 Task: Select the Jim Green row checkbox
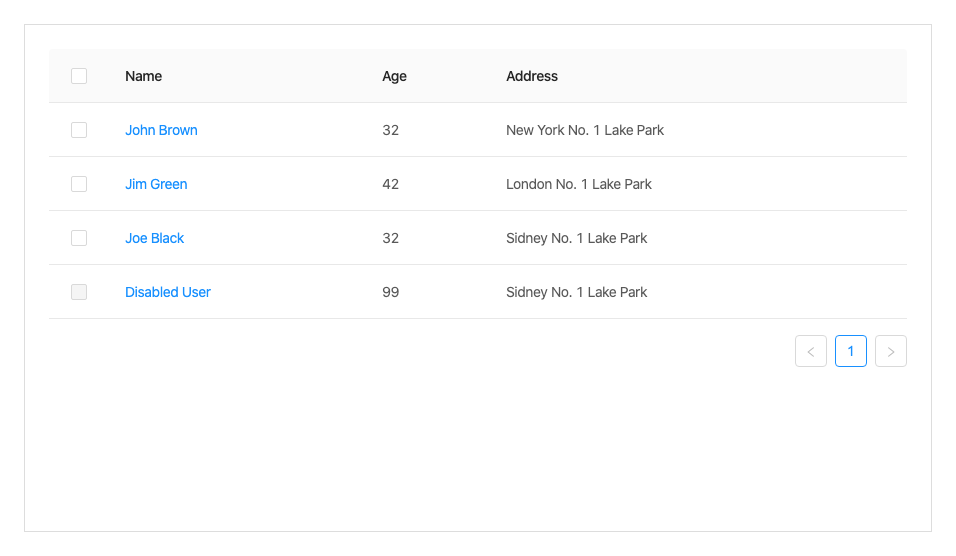tap(79, 184)
